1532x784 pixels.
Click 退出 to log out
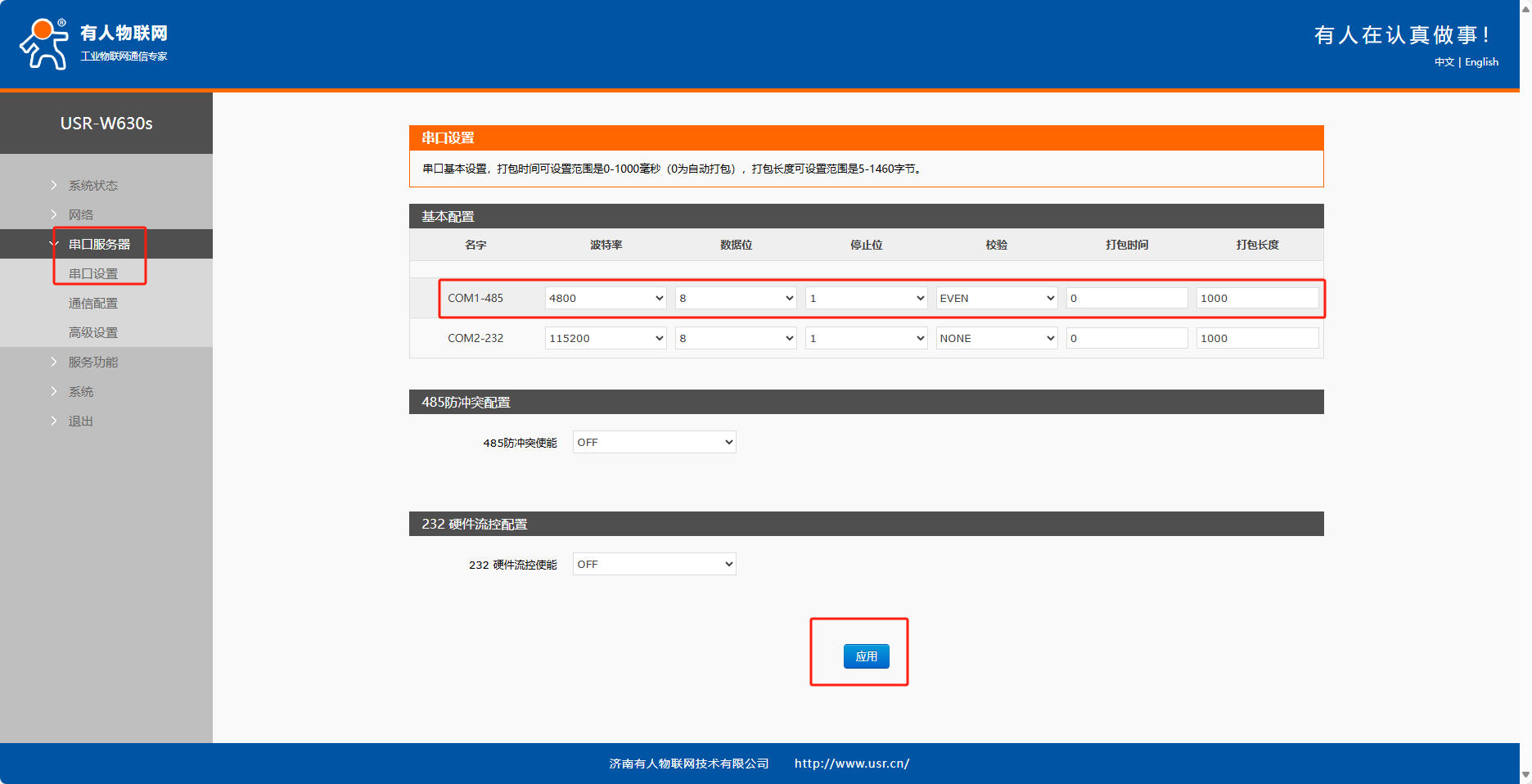[x=80, y=421]
